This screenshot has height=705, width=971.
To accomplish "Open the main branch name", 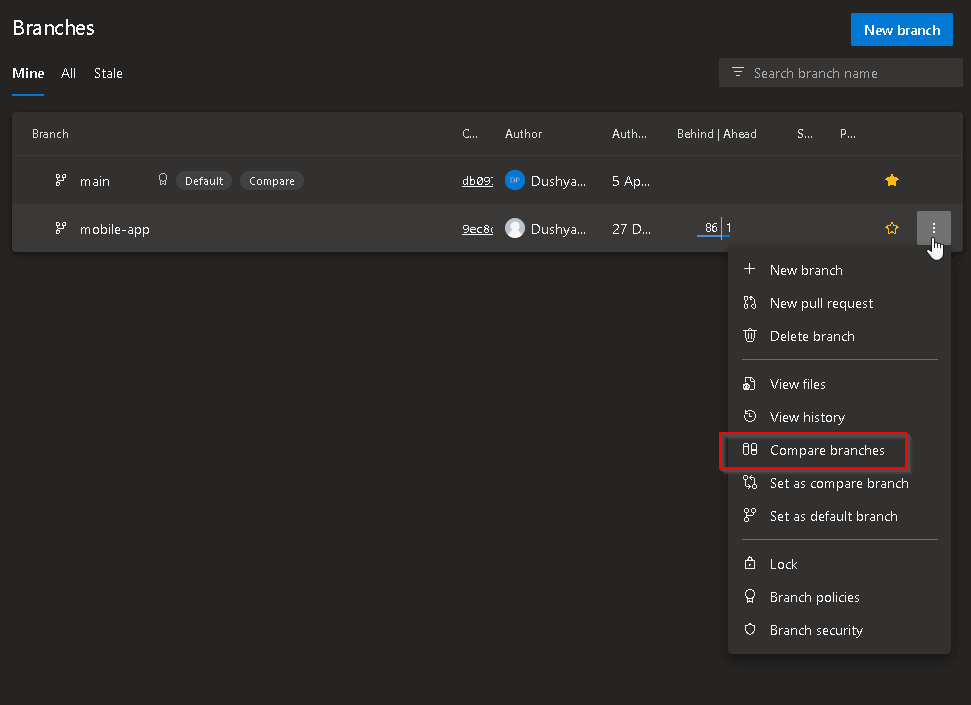I will (x=95, y=181).
